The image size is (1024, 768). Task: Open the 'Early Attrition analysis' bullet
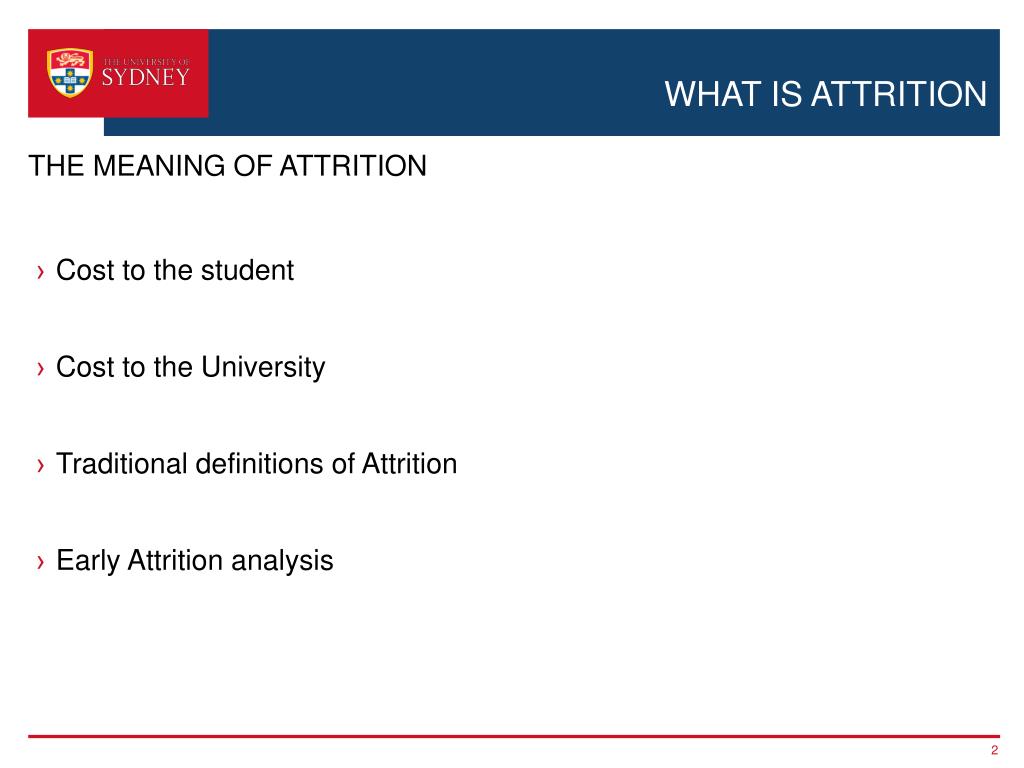tap(195, 560)
